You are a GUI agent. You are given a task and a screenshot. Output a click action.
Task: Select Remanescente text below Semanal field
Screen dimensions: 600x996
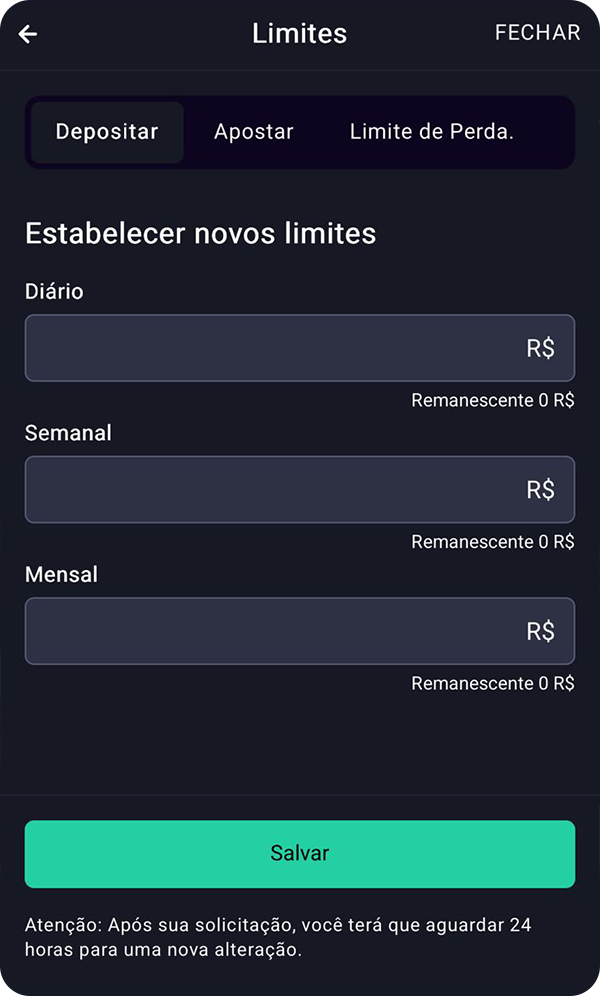(x=492, y=542)
